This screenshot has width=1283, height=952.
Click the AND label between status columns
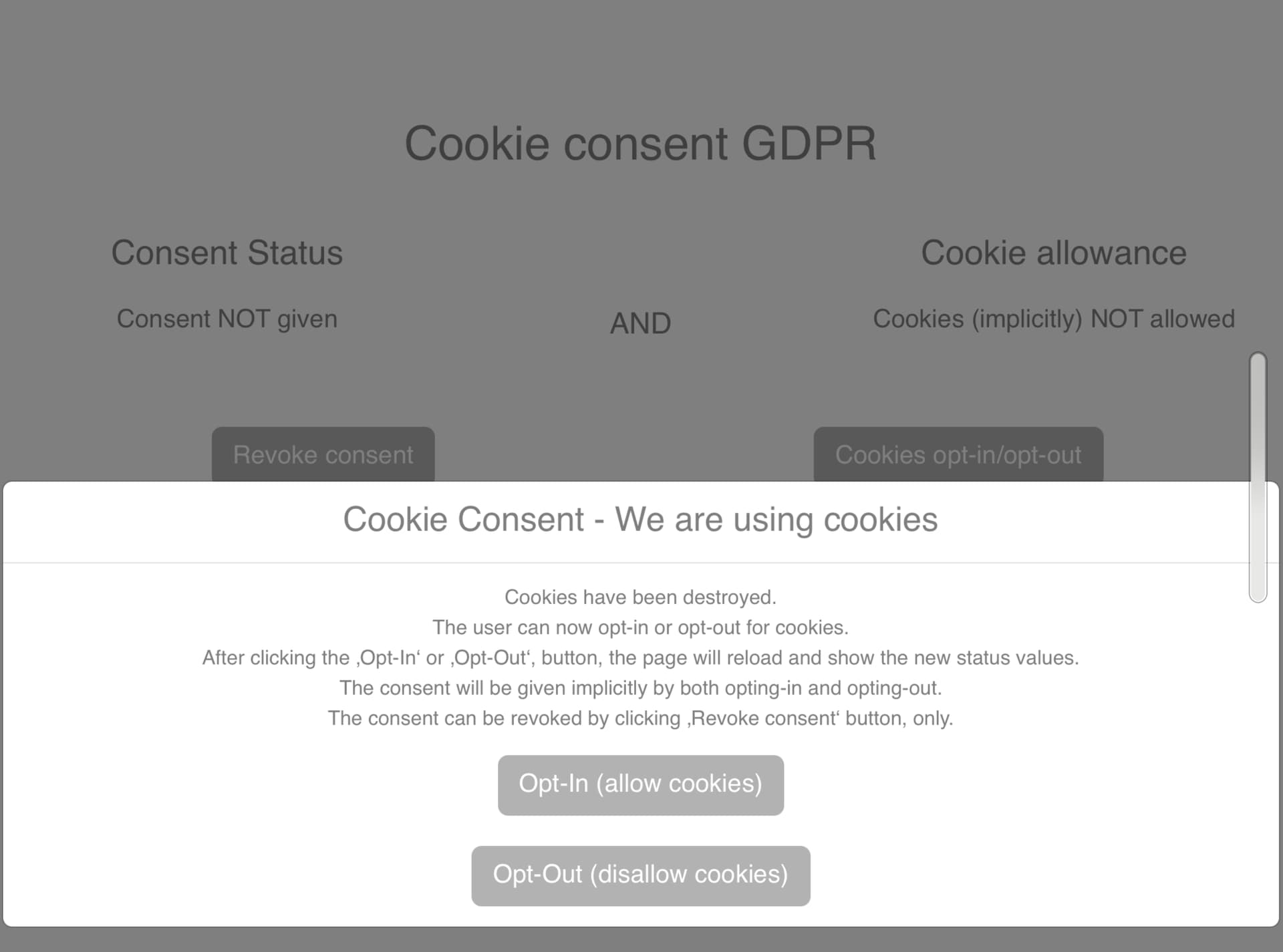640,324
